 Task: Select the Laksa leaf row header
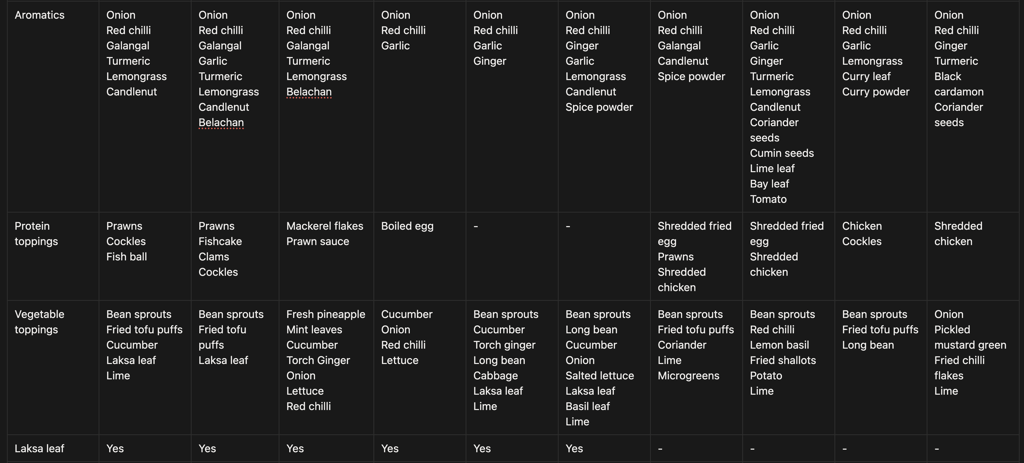pyautogui.click(x=39, y=449)
